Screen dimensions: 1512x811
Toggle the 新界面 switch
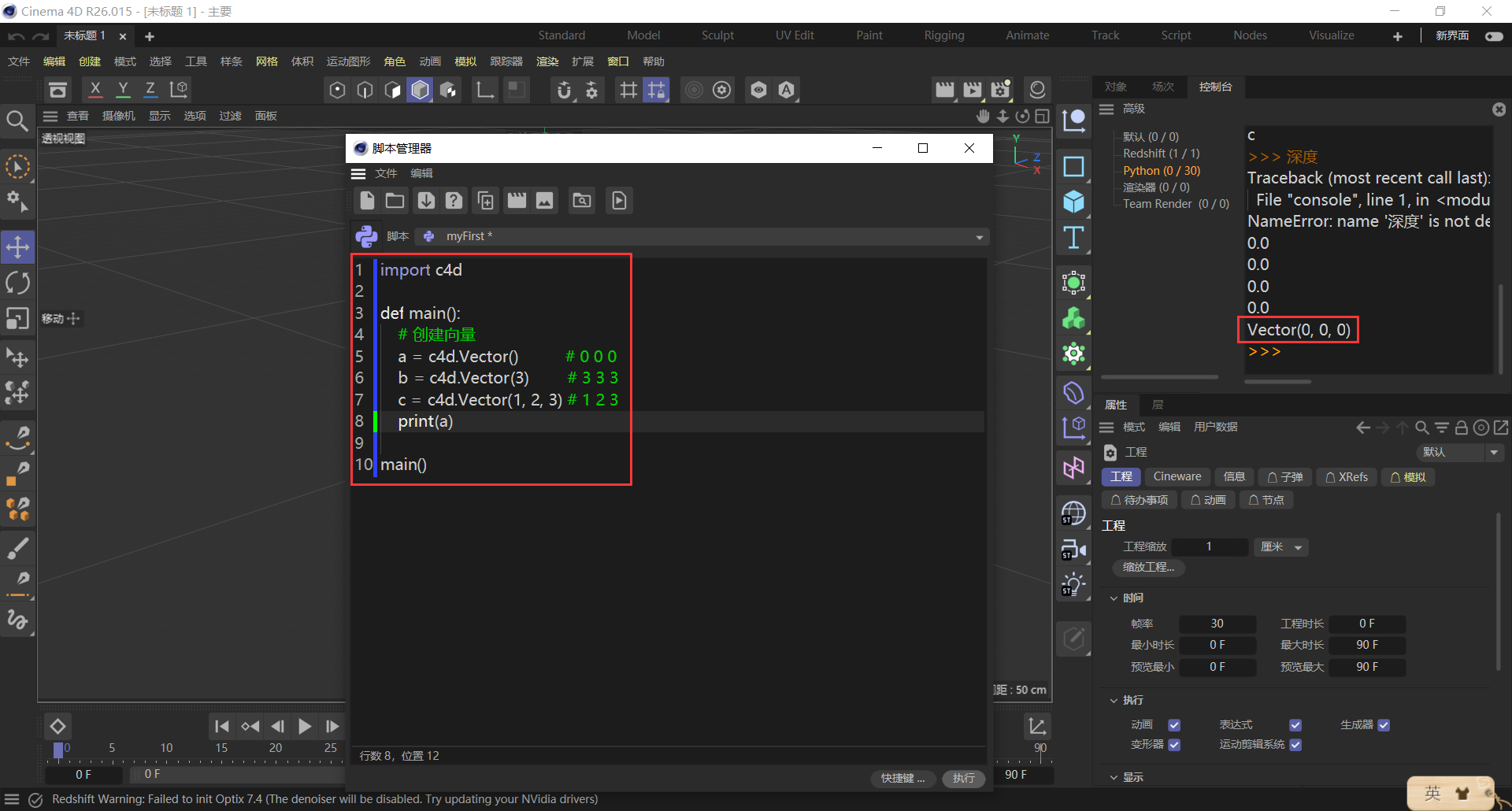(x=1494, y=36)
